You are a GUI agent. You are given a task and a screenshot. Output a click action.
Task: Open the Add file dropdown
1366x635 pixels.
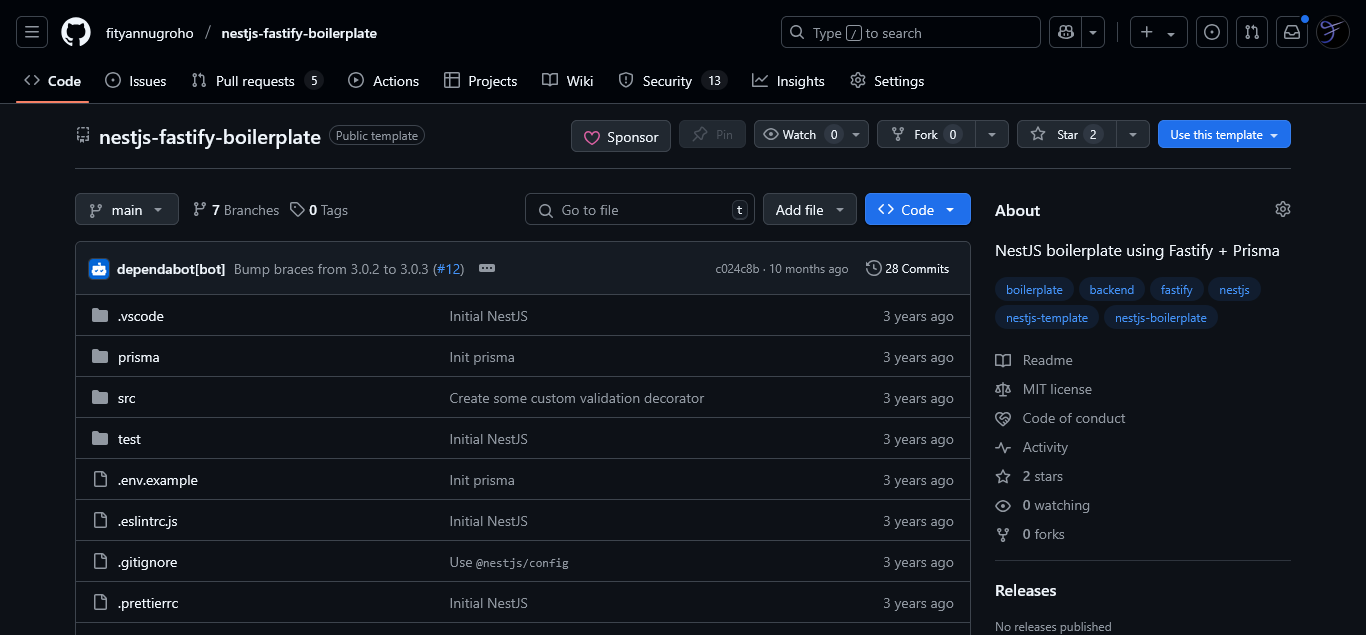coord(810,209)
